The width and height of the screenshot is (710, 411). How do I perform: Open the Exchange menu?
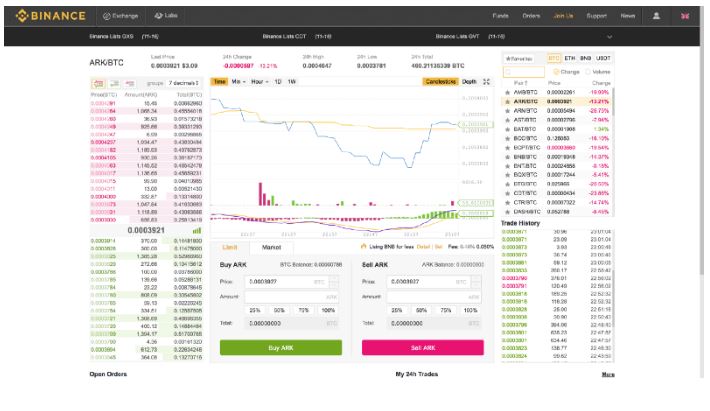click(x=120, y=16)
